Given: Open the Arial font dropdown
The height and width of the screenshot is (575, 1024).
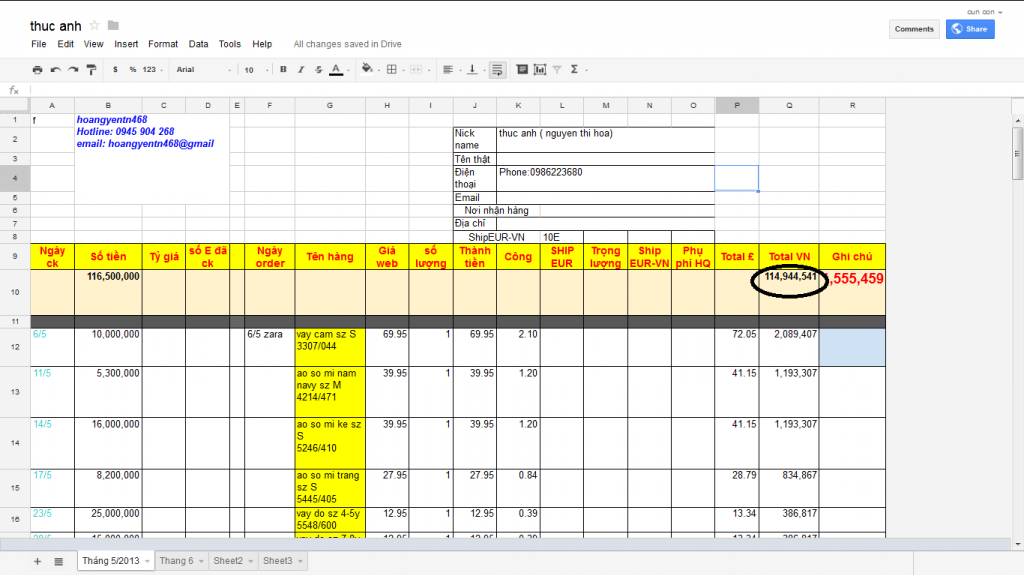Looking at the screenshot, I should (x=203, y=70).
